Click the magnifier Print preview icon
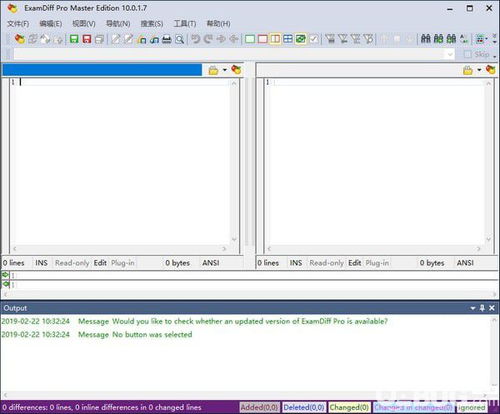This screenshot has height=414, width=500. [x=179, y=39]
